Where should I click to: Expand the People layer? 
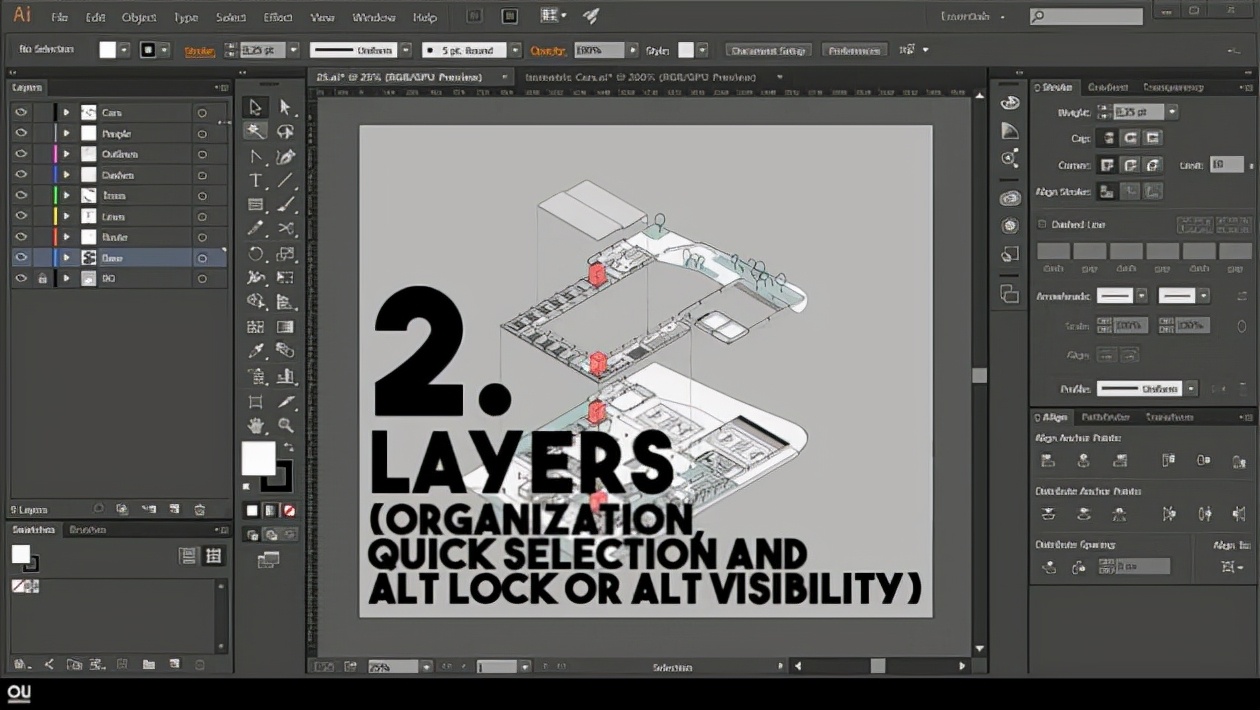point(67,133)
